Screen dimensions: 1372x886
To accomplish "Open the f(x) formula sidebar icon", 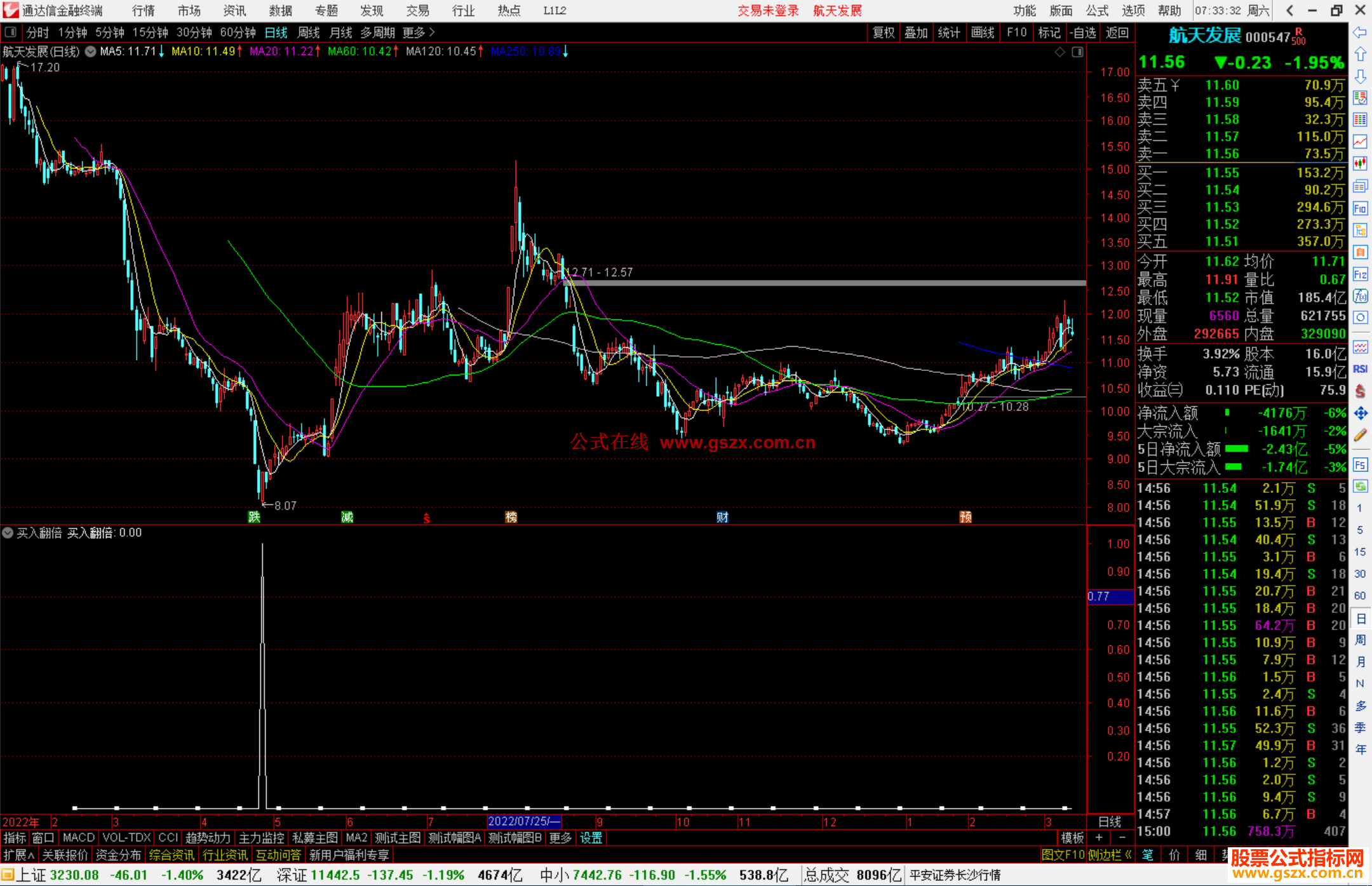I will [1360, 296].
